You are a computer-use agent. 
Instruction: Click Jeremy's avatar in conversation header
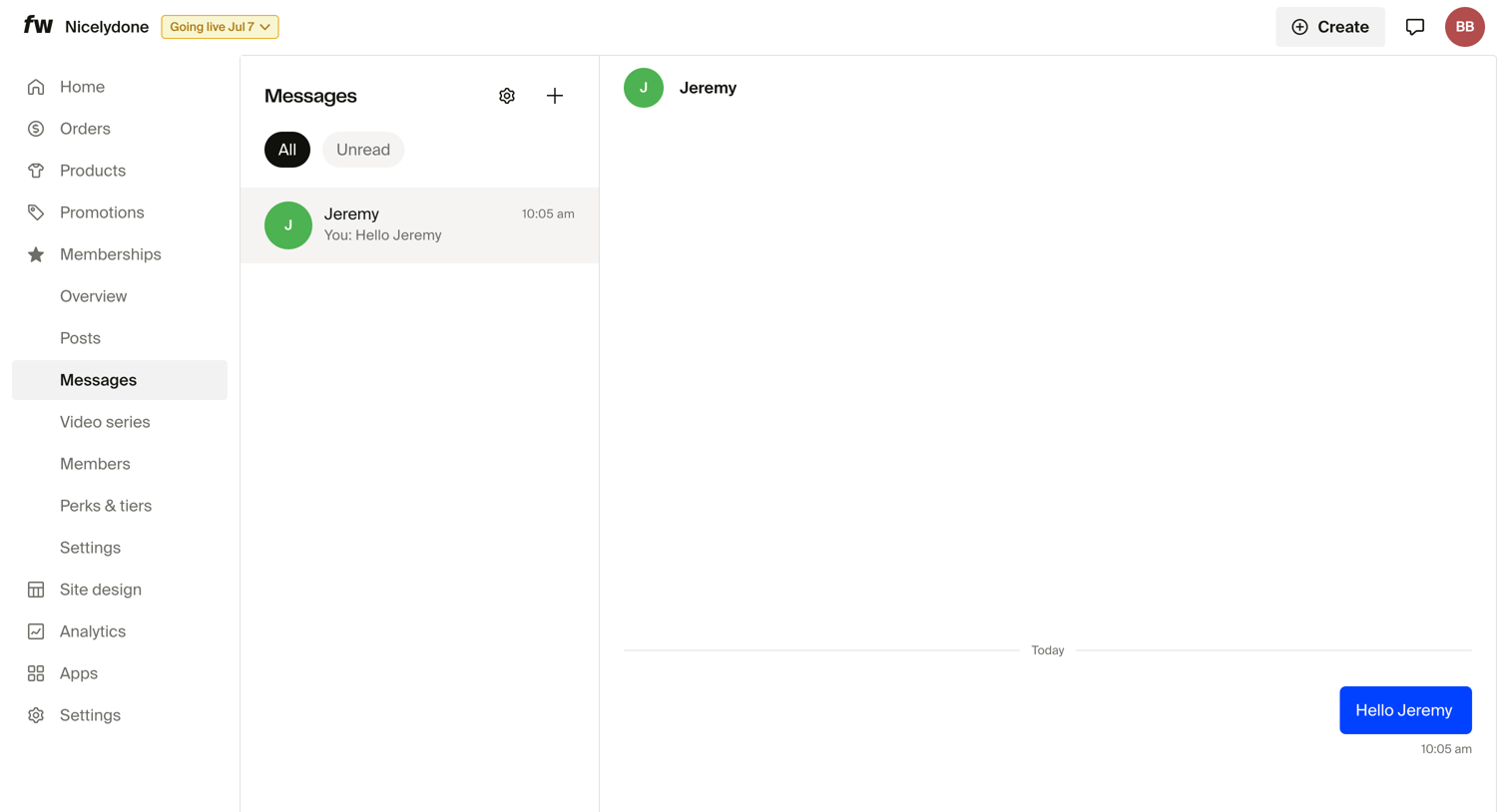(644, 88)
